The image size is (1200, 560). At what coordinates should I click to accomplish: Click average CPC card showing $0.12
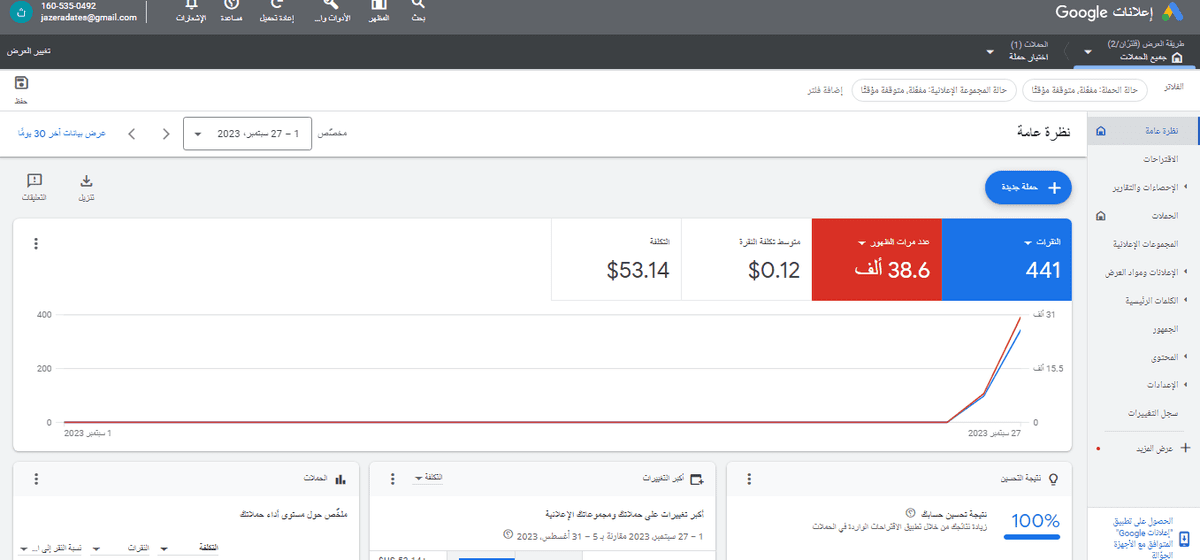coord(746,260)
